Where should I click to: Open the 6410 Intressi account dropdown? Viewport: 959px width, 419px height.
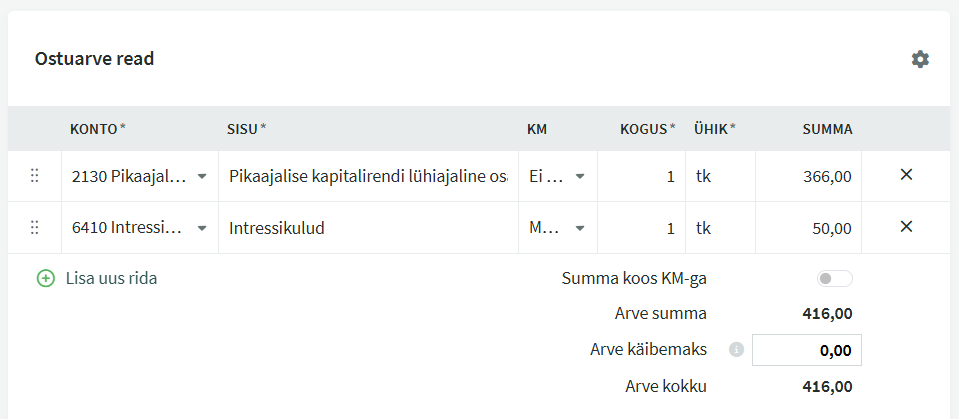tap(140, 228)
